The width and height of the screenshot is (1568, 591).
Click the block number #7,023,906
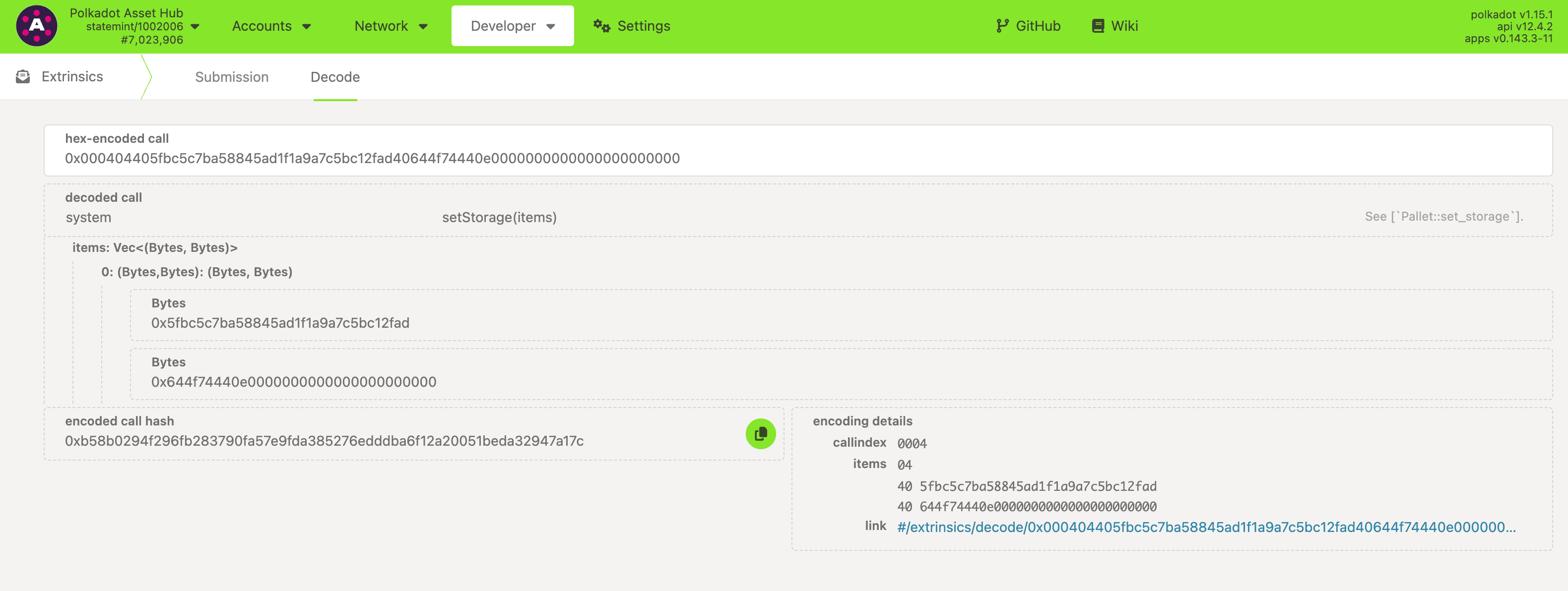point(151,40)
